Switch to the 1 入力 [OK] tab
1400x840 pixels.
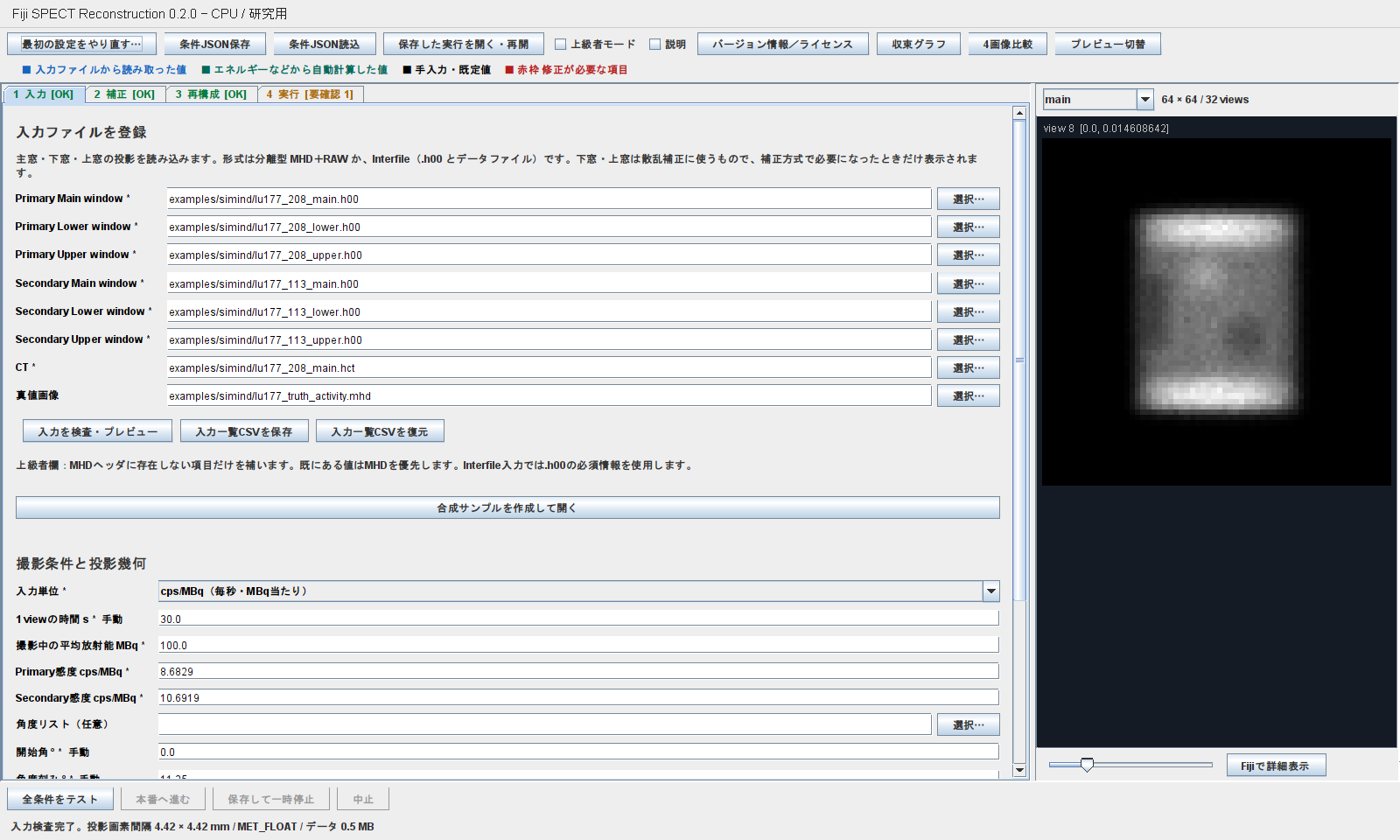(x=44, y=94)
